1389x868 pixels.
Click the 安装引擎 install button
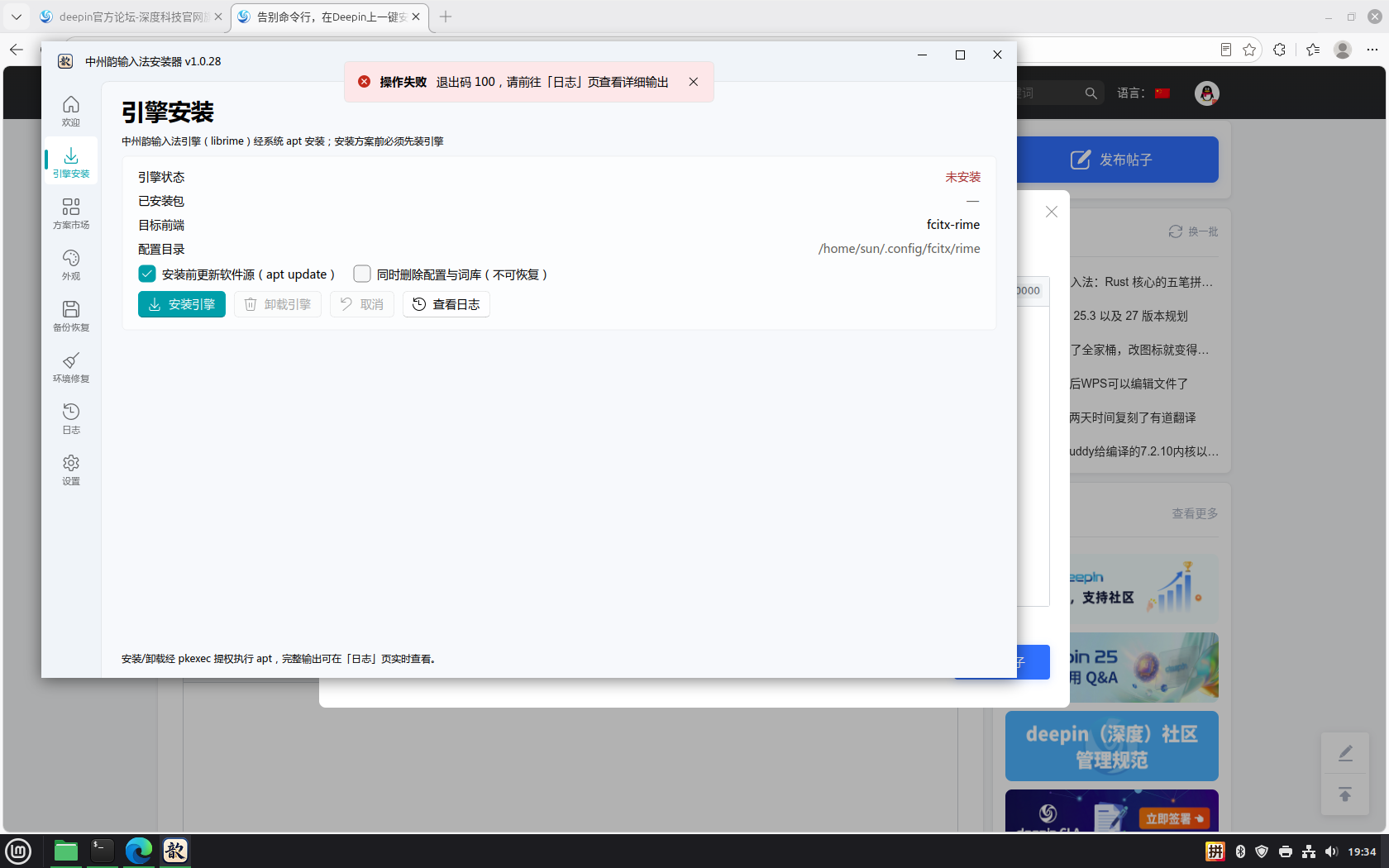[182, 304]
